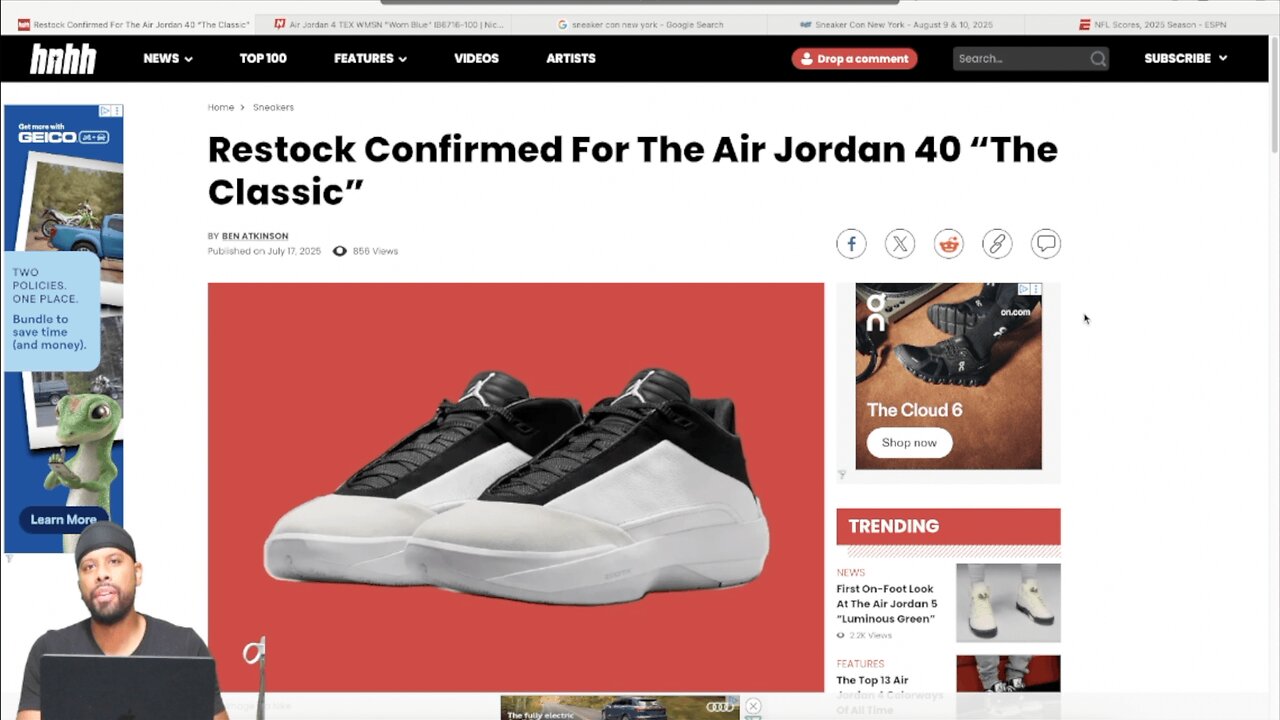The image size is (1280, 720).
Task: Click Sneakers breadcrumb link
Action: [x=273, y=107]
